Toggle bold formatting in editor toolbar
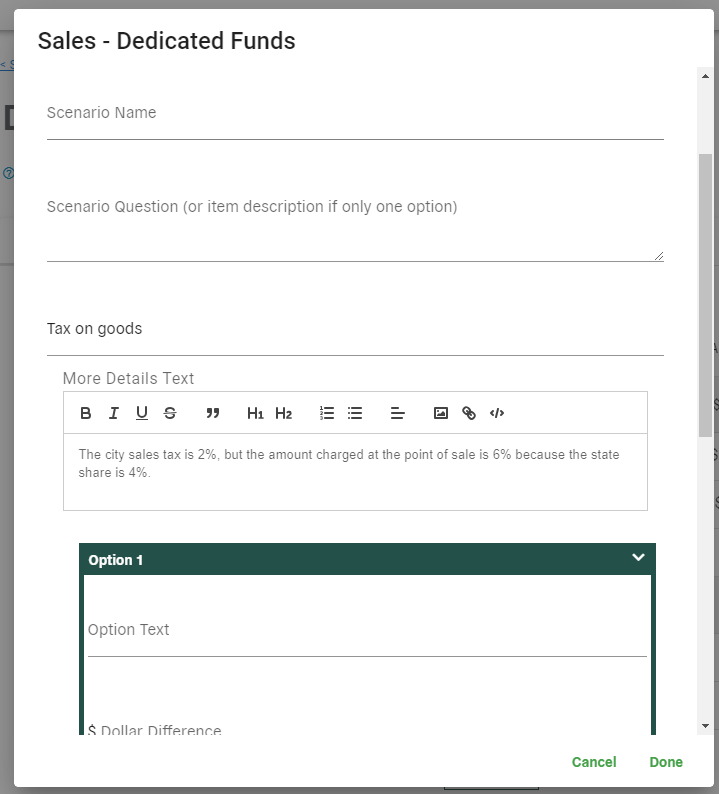 86,413
